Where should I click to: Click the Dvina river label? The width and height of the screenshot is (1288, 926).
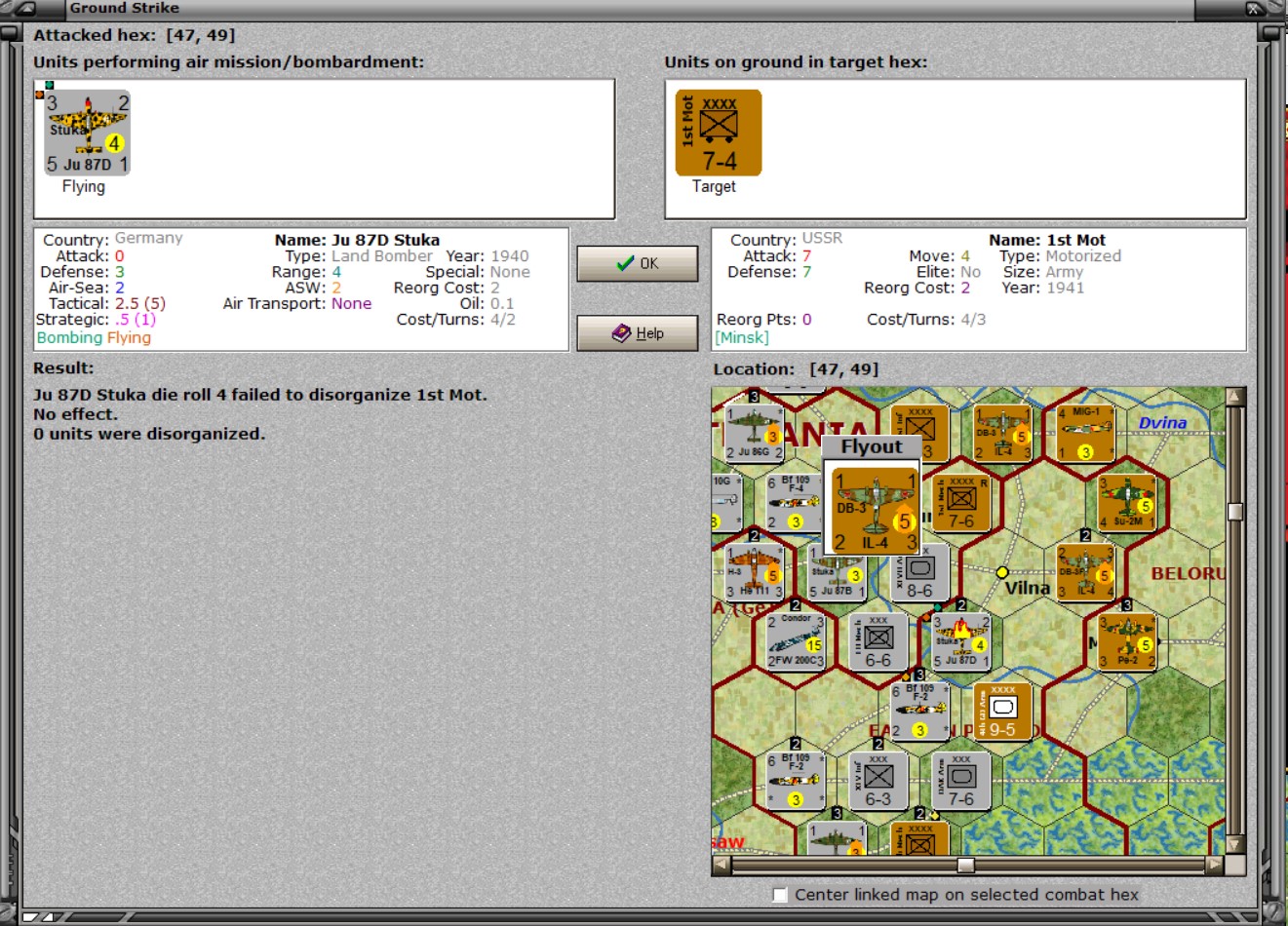1162,422
